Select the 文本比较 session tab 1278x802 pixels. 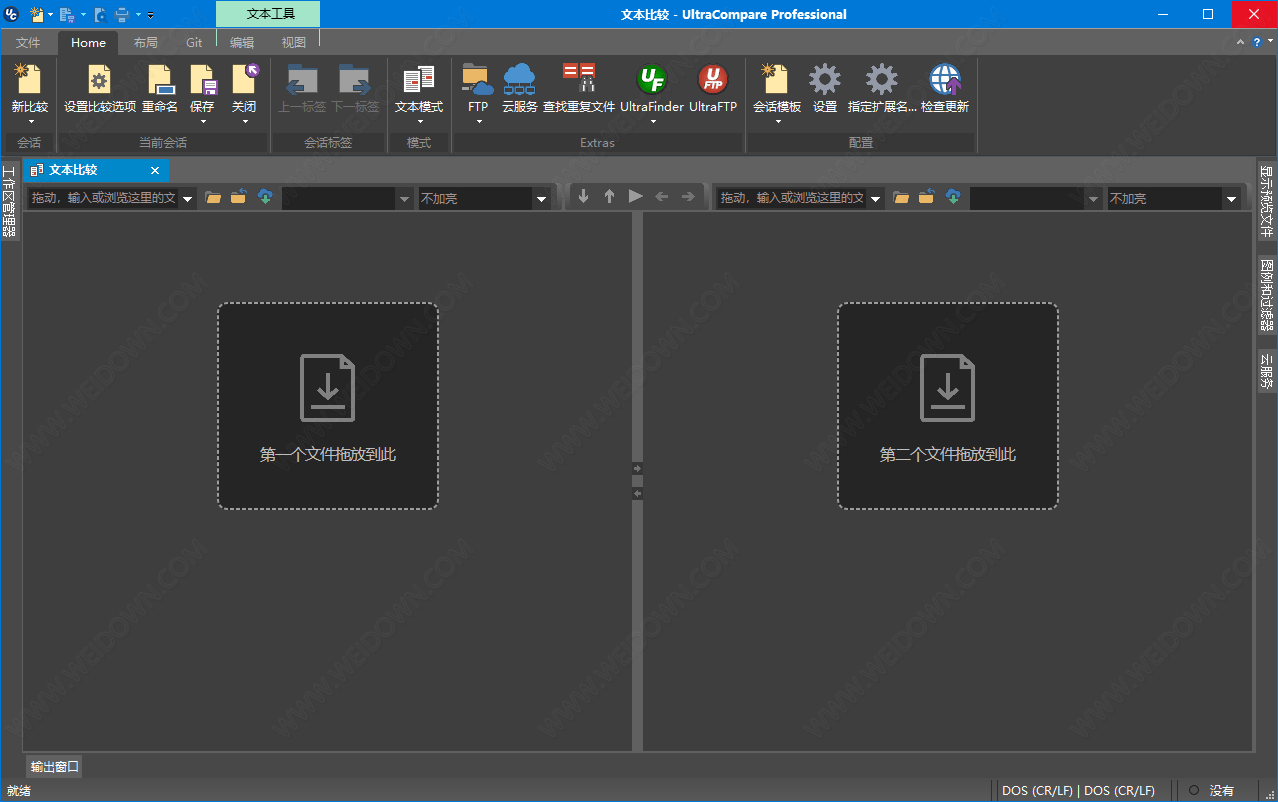tap(97, 170)
